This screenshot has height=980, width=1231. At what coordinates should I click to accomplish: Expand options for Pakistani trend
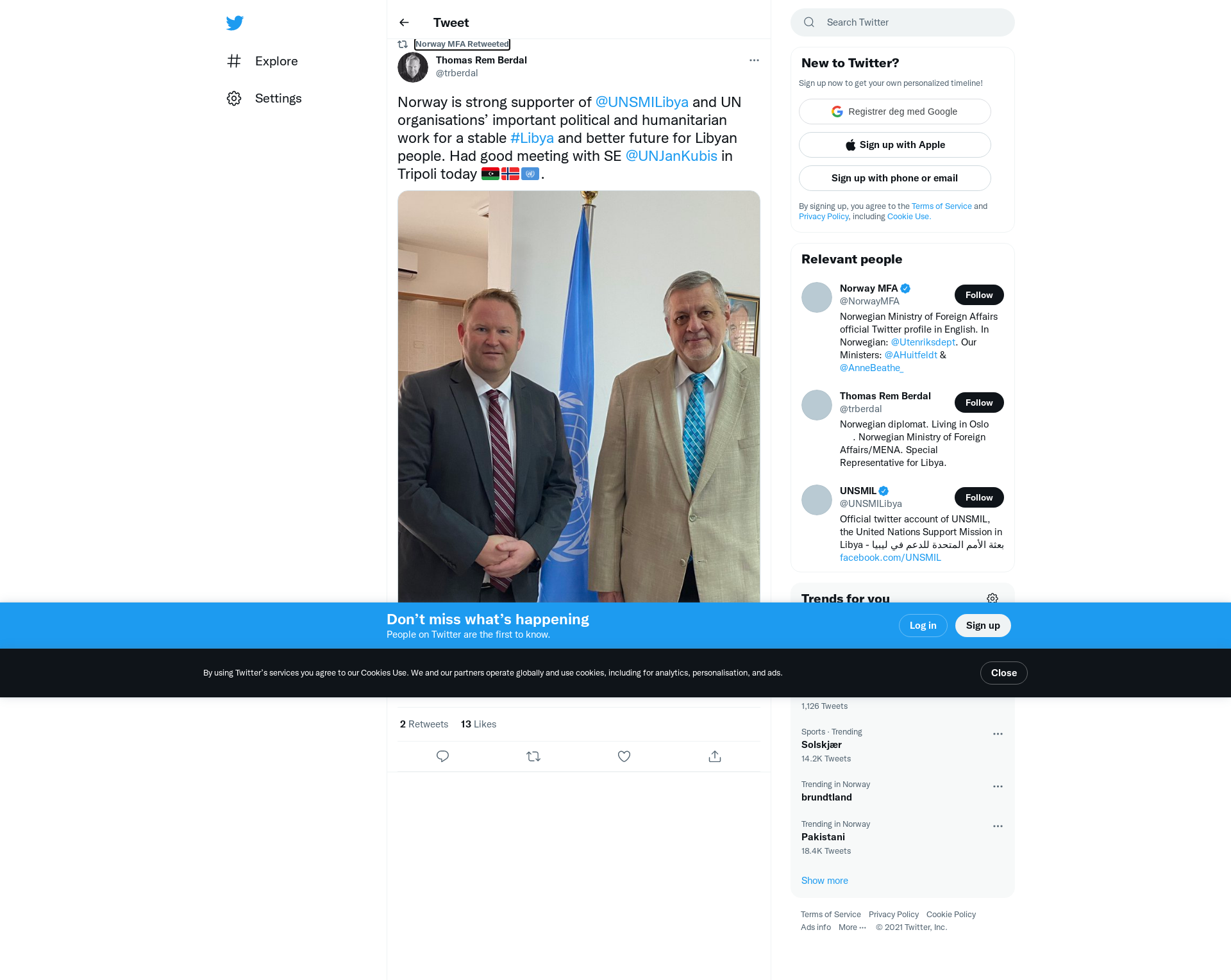point(998,826)
